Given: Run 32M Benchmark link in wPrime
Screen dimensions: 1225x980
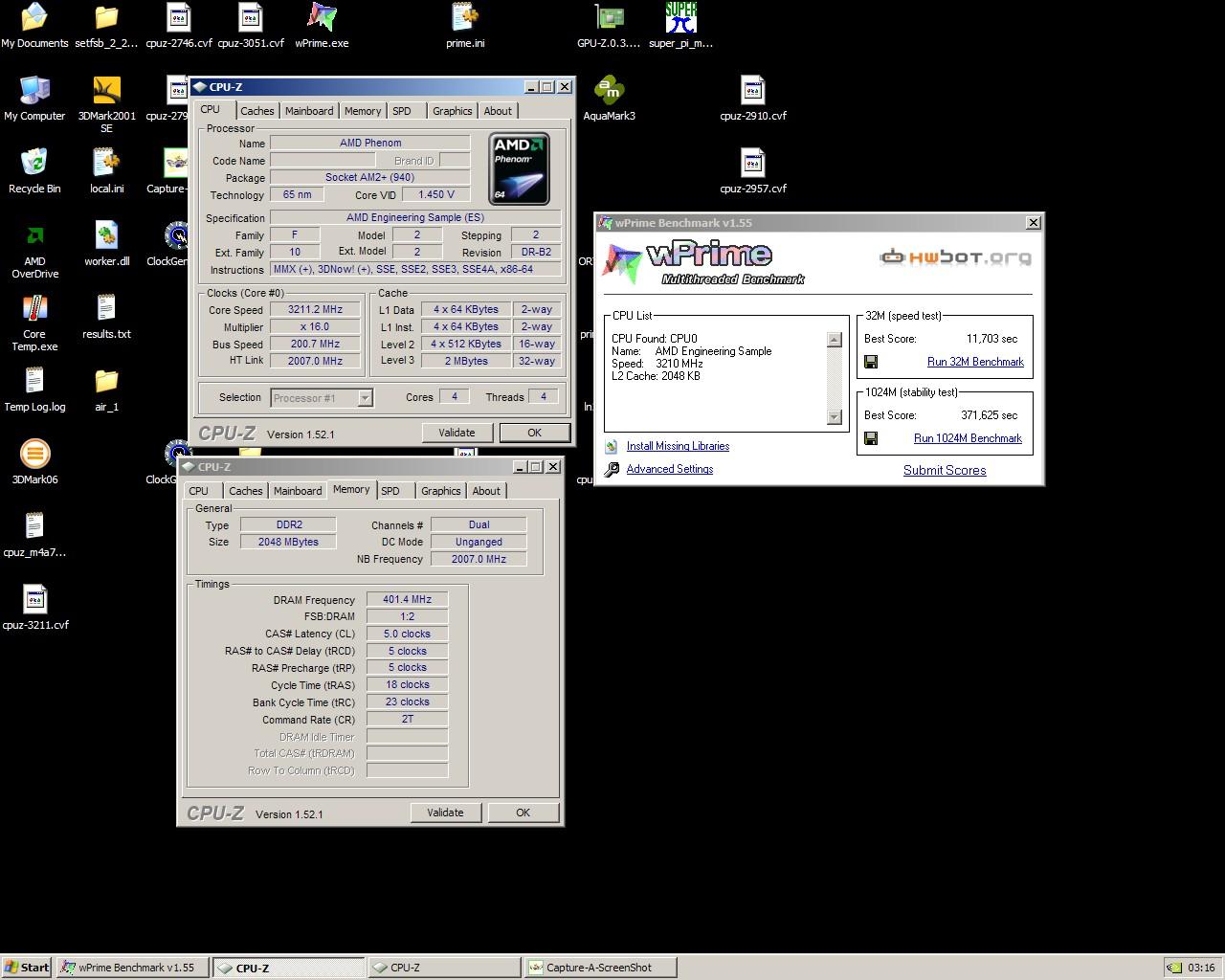Looking at the screenshot, I should (975, 362).
